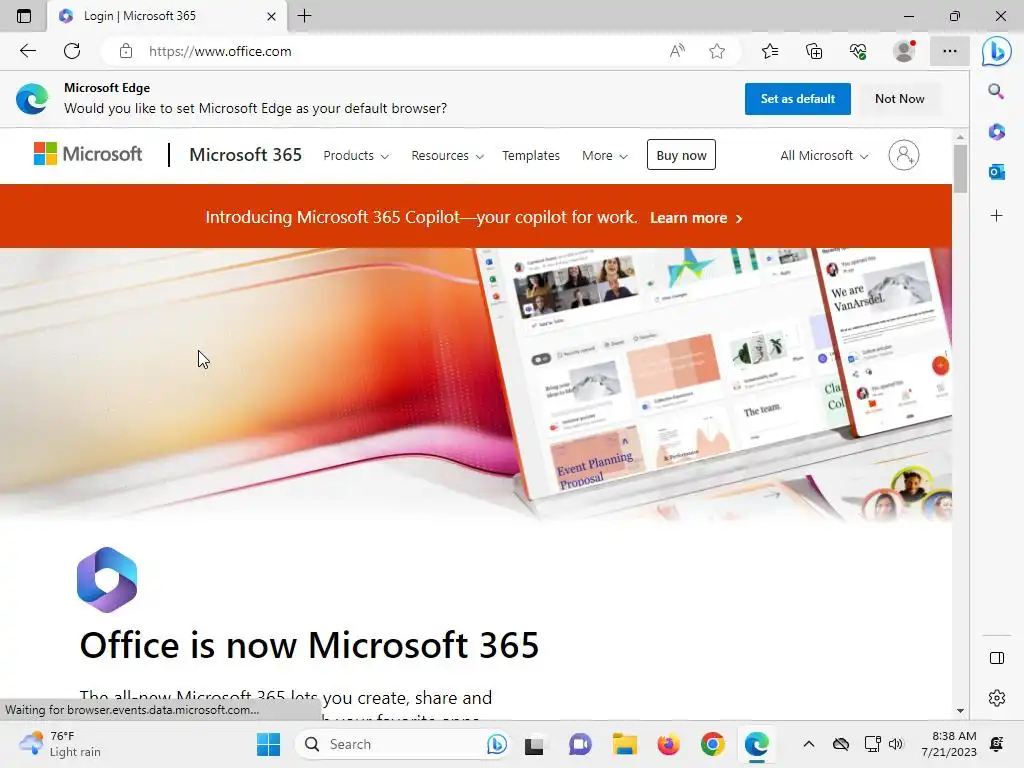
Task: Open Outlook in the sidebar
Action: (996, 172)
